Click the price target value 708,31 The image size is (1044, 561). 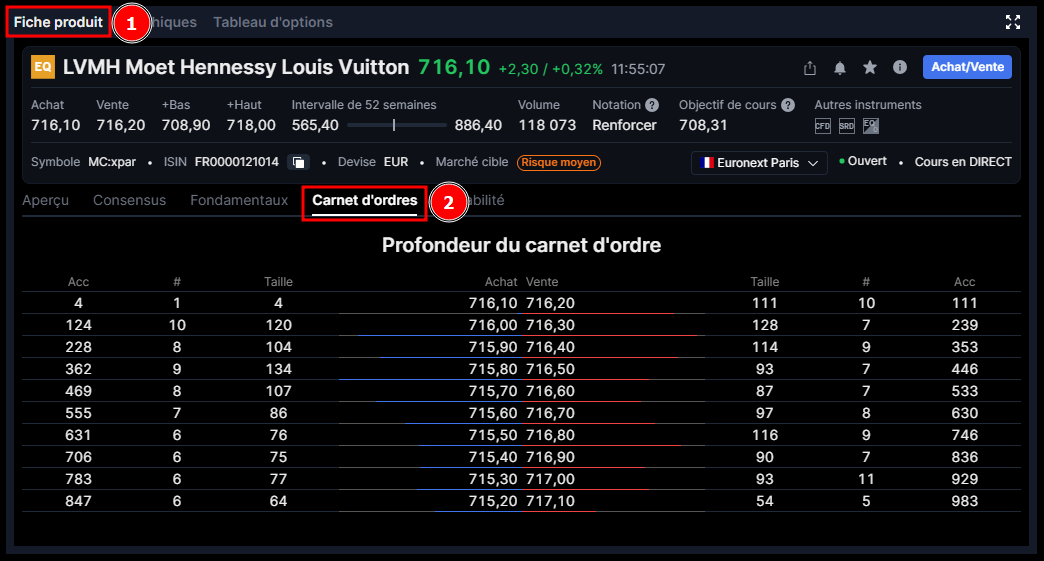[703, 125]
